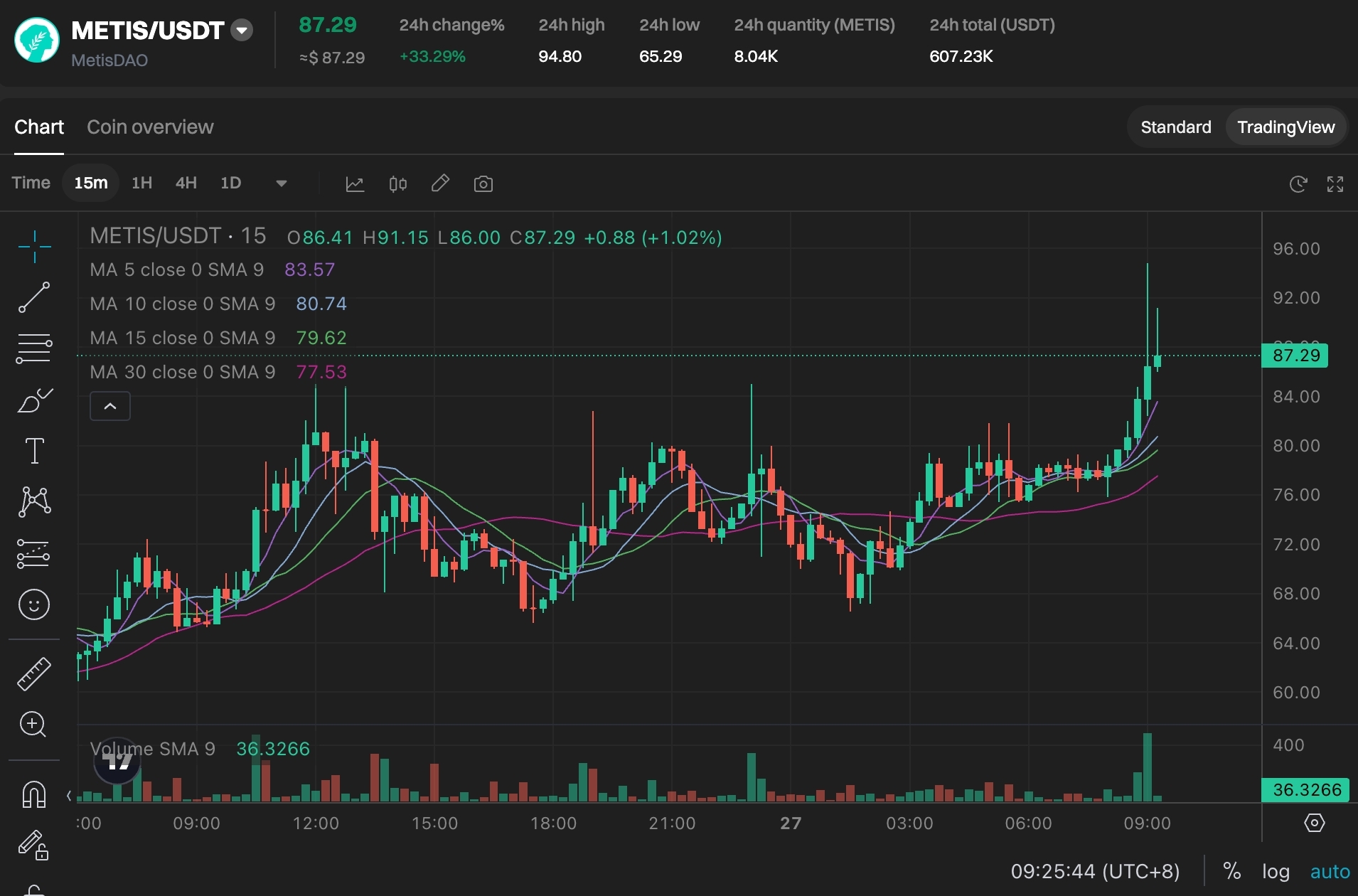Screen dimensions: 1358x896
Task: Click the 24h quantity 8.04K value
Action: click(756, 56)
